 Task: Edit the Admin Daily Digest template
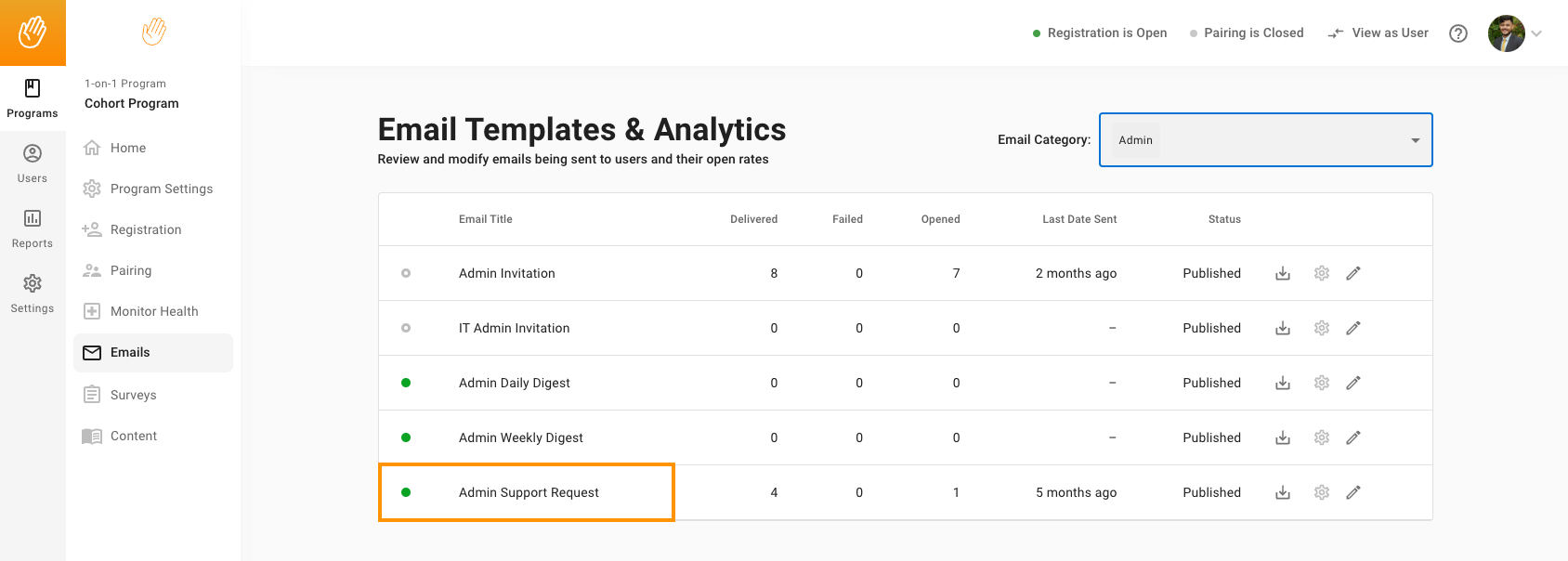(x=1353, y=383)
